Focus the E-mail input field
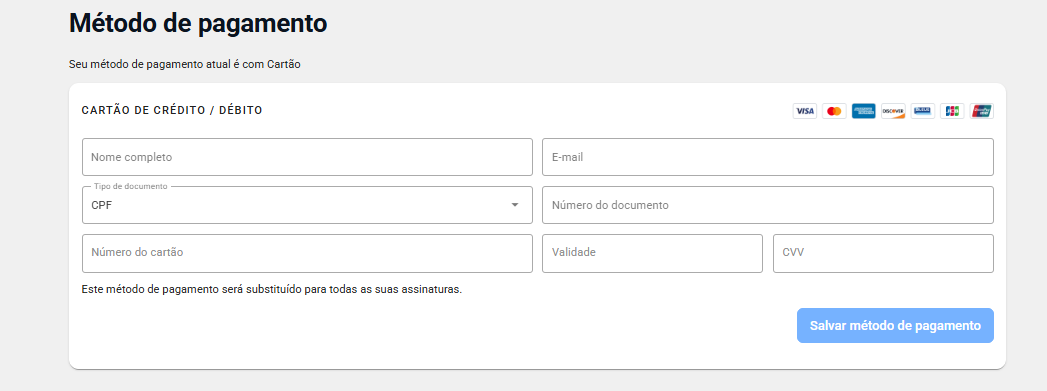The image size is (1047, 391). pyautogui.click(x=768, y=157)
